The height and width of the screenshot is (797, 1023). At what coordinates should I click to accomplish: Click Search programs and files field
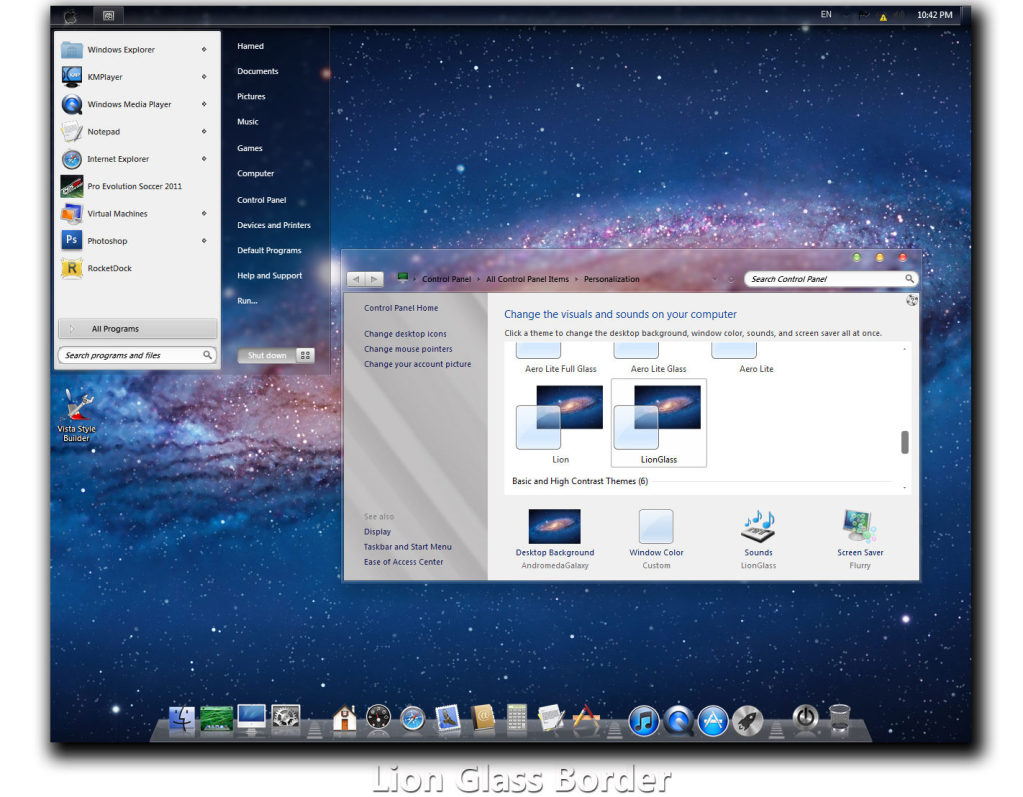(137, 355)
